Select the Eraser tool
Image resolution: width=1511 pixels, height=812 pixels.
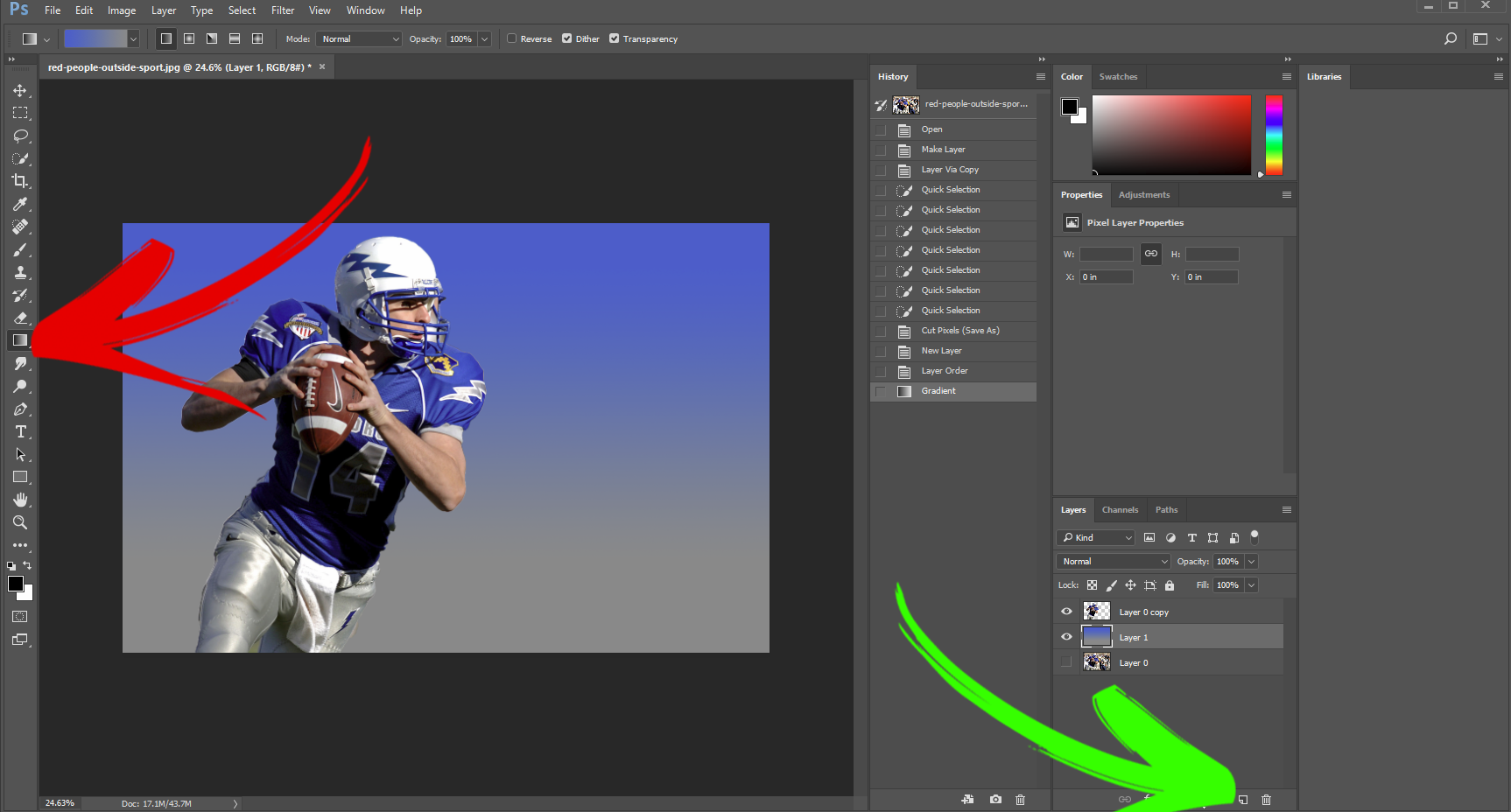(x=20, y=318)
